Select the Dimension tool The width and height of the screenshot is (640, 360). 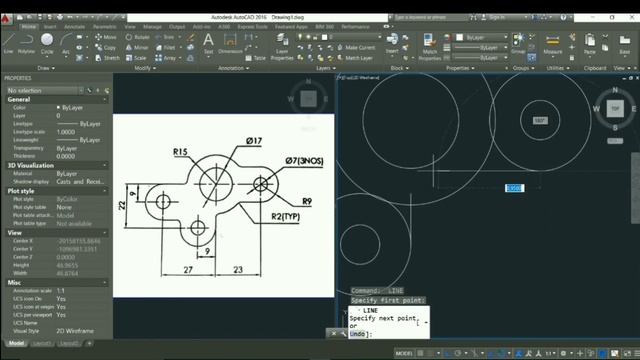point(230,43)
